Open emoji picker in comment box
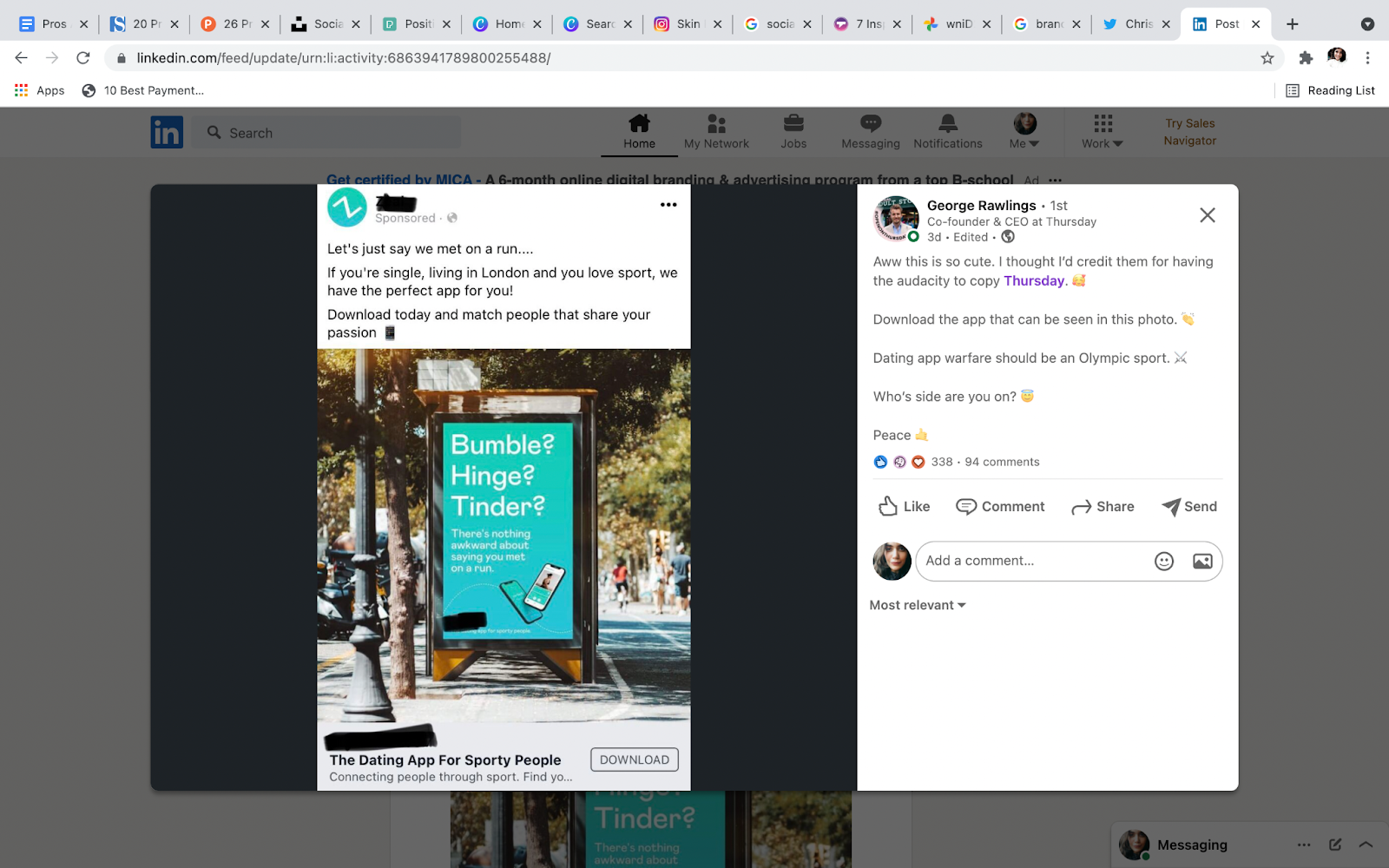The height and width of the screenshot is (868, 1389). point(1164,561)
